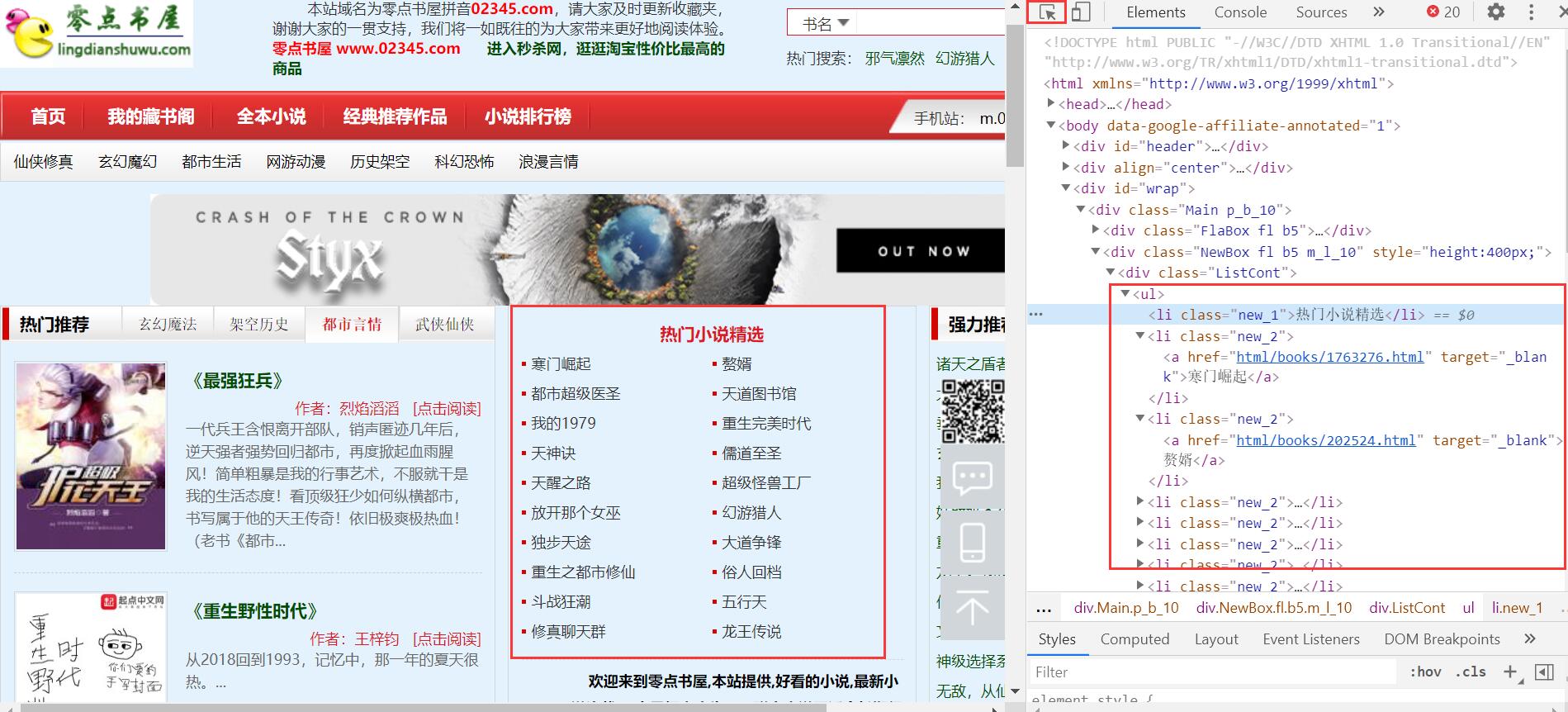
Task: Open the novel 寒门崛起 from the hot list
Action: [x=561, y=363]
